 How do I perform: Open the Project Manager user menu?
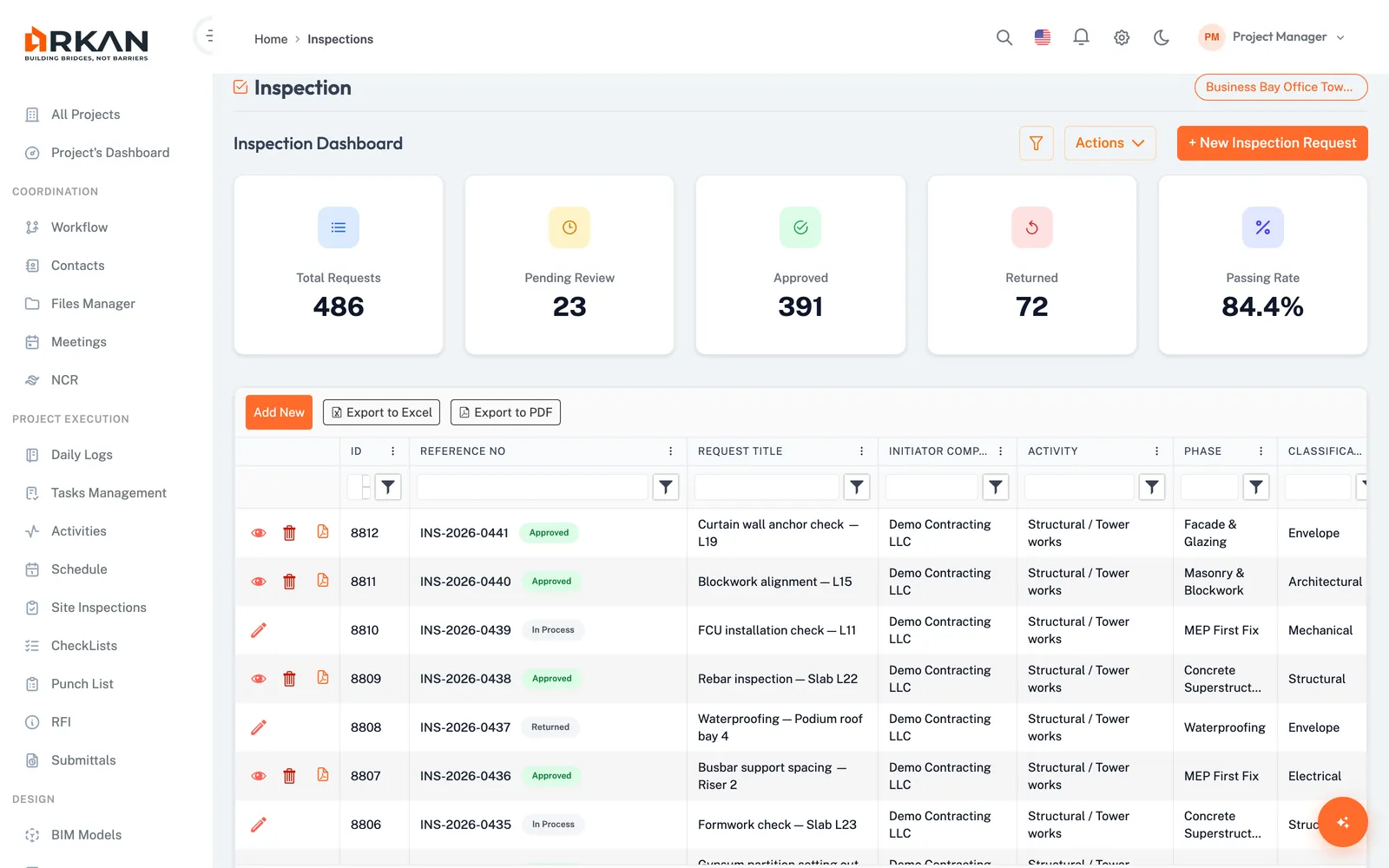click(1272, 37)
